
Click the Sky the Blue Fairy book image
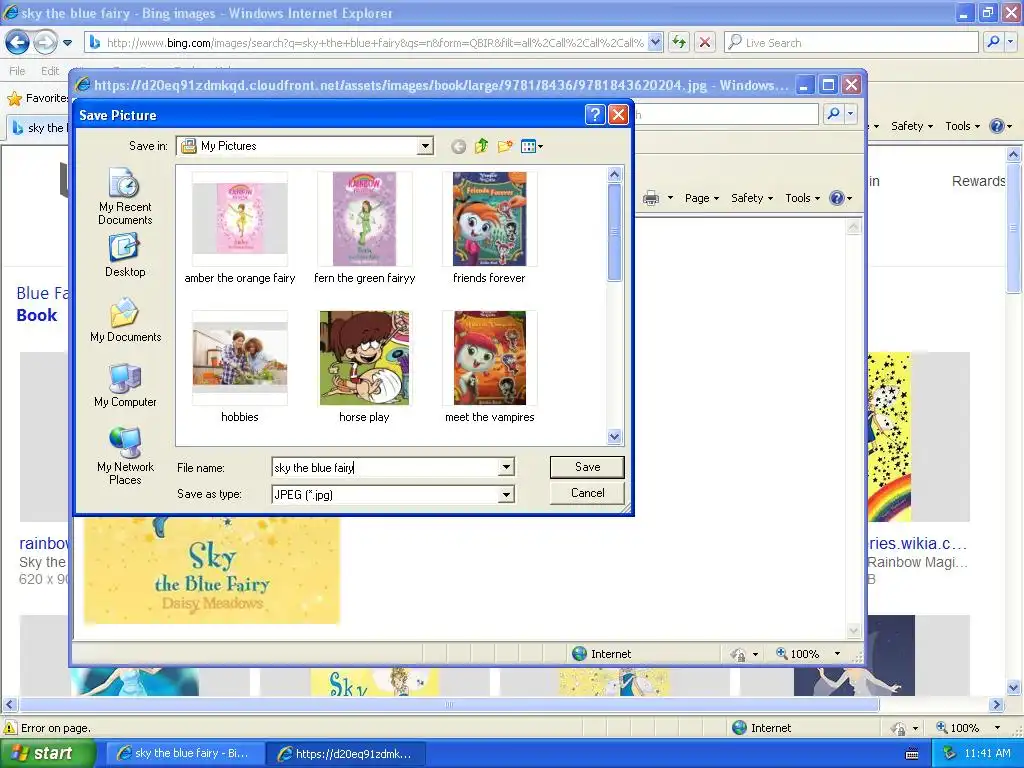click(212, 570)
